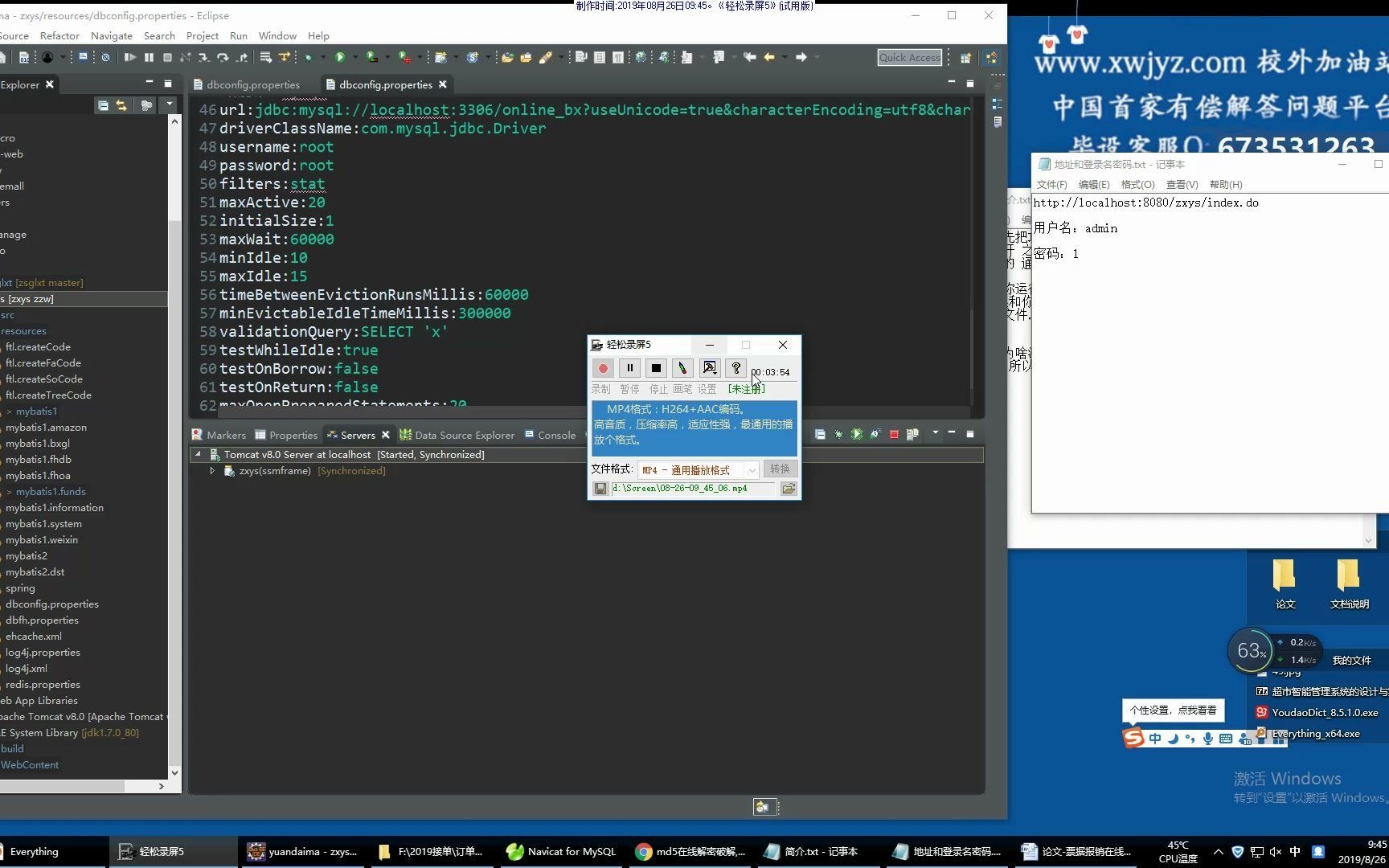Pause the recording in 轻松录屏5
The height and width of the screenshot is (868, 1389).
coord(629,368)
